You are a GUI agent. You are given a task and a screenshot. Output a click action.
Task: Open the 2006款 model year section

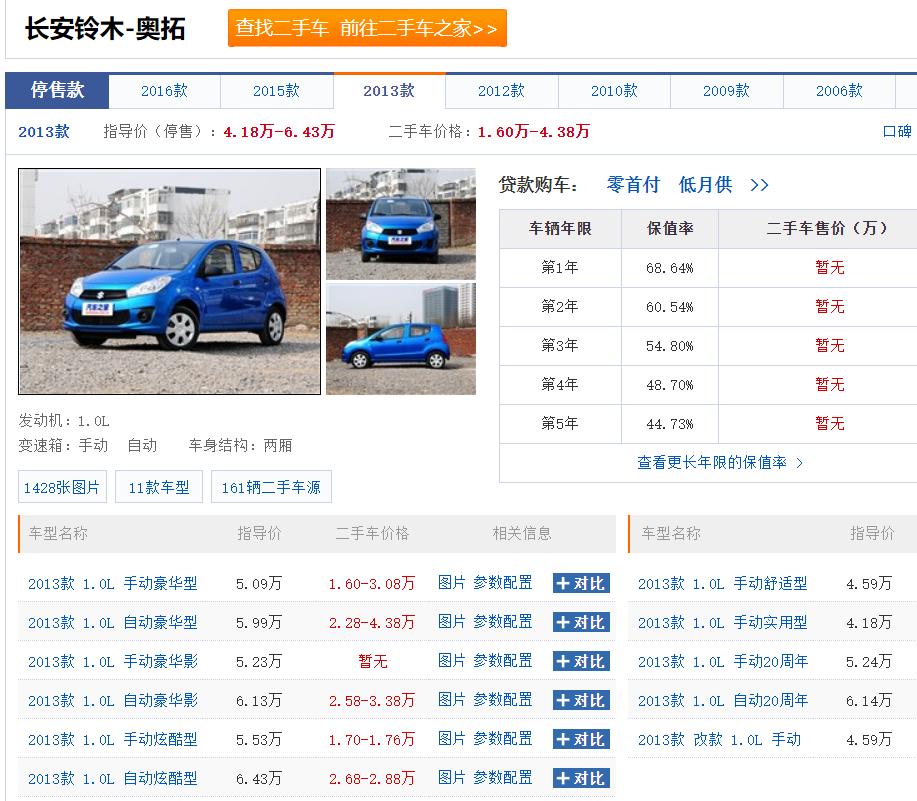click(838, 91)
